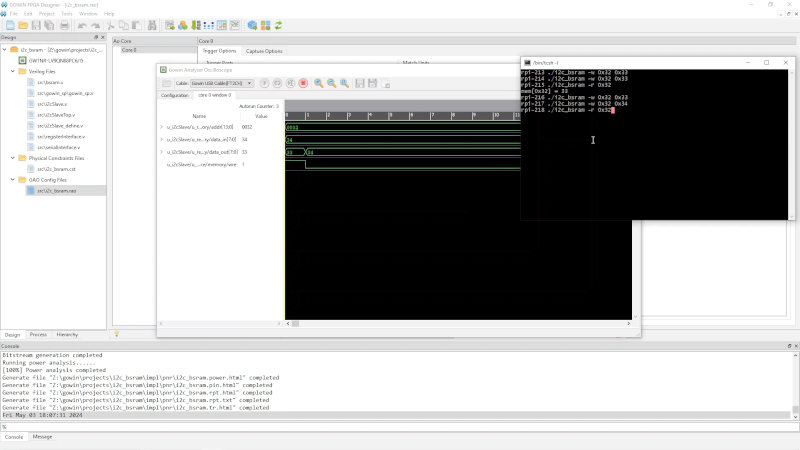
Task: Open the Gowin USB Cable dropdown
Action: coord(223,83)
